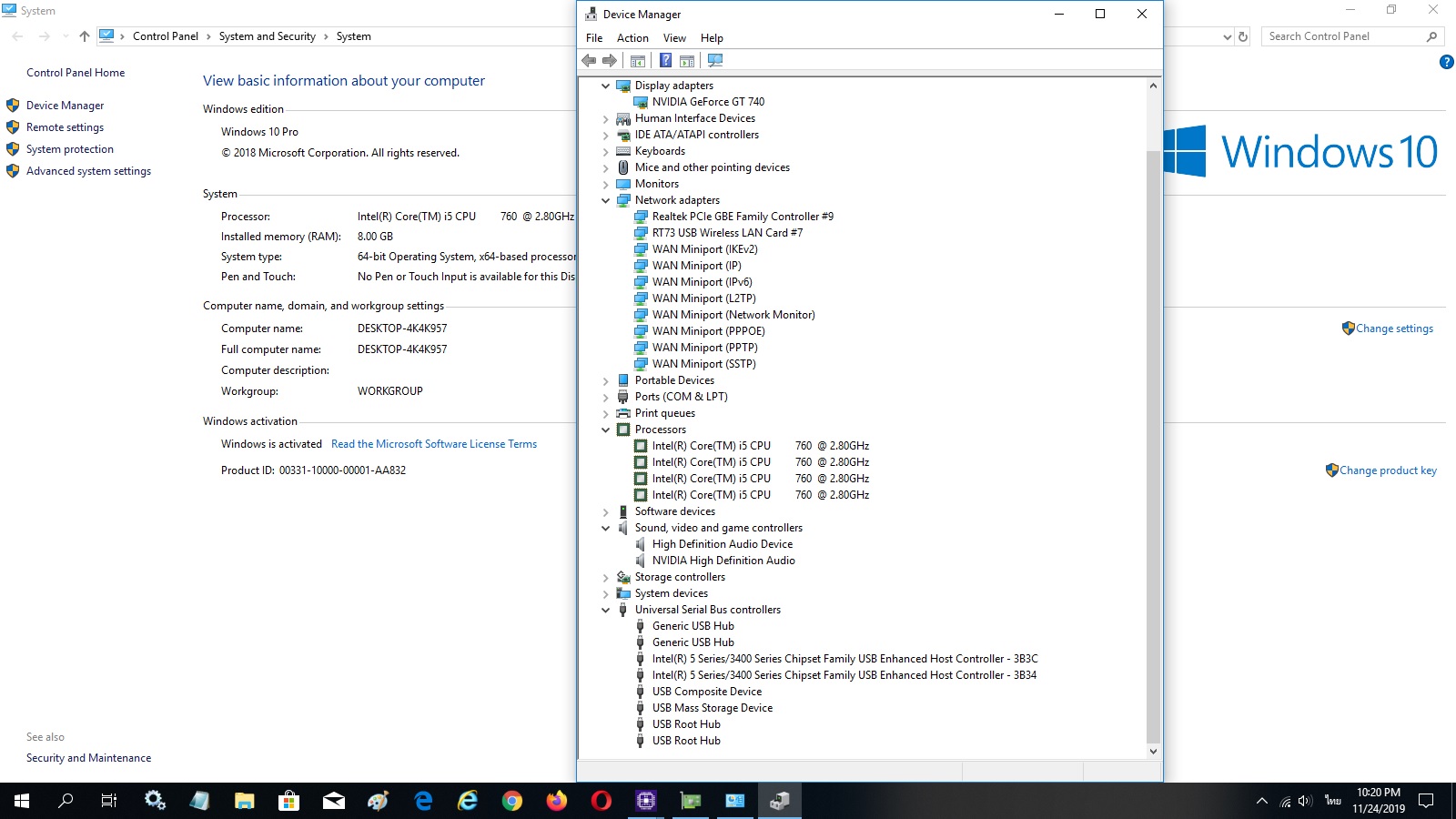The height and width of the screenshot is (819, 1456).
Task: Read the Microsoft Software License Terms
Action: tap(434, 444)
